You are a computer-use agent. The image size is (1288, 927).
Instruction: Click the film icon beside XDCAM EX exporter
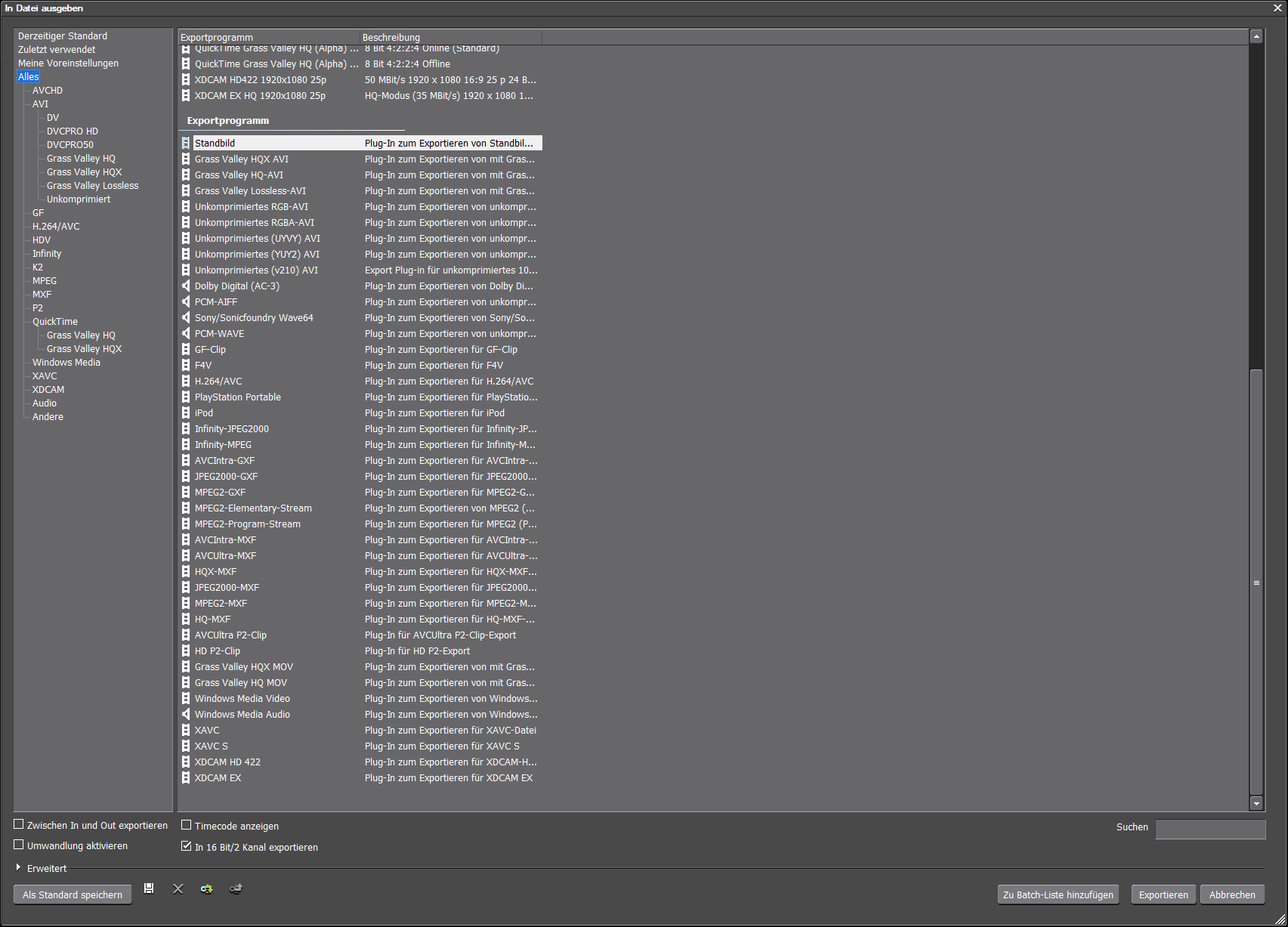[186, 777]
